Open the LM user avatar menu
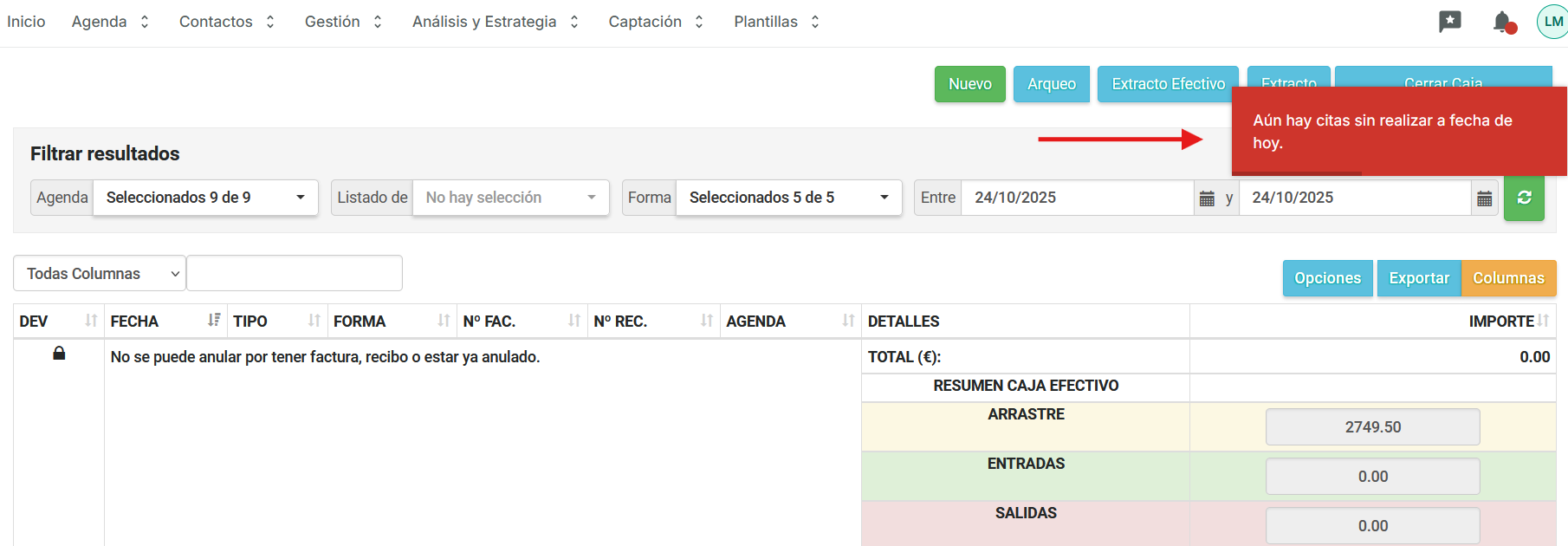The width and height of the screenshot is (1568, 546). (x=1552, y=22)
